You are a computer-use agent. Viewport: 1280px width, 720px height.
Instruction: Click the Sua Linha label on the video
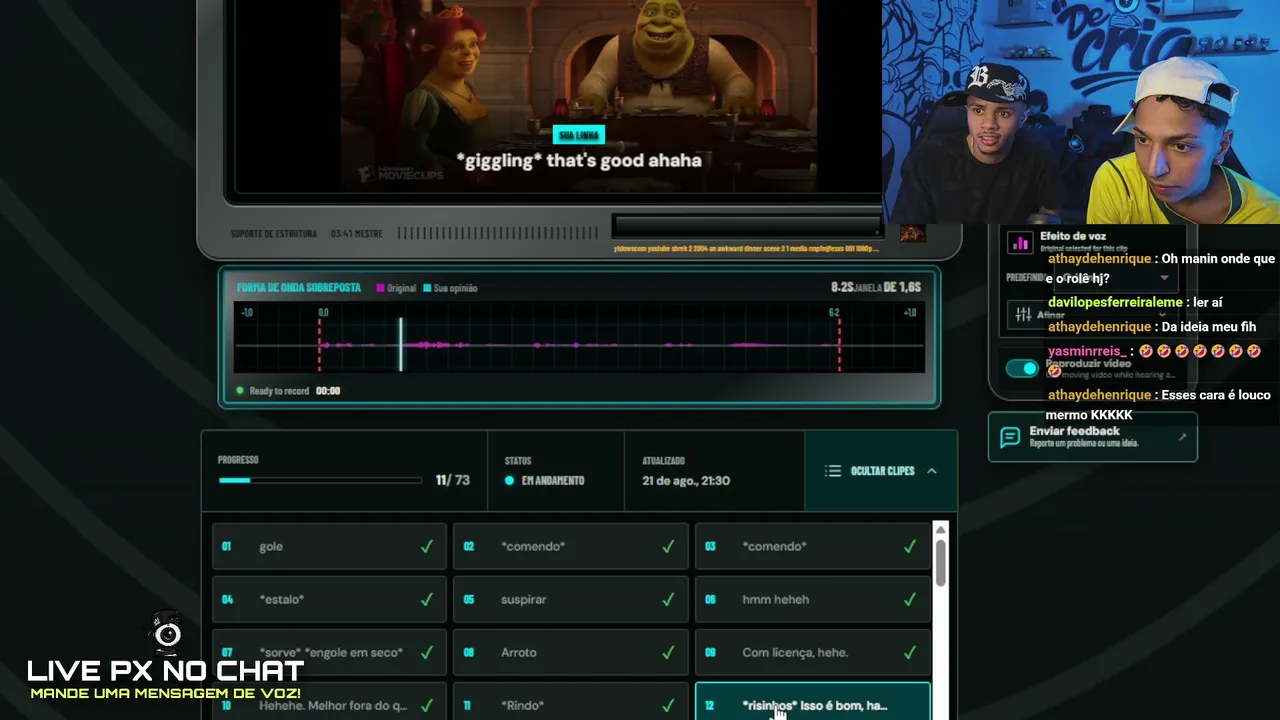click(x=579, y=135)
